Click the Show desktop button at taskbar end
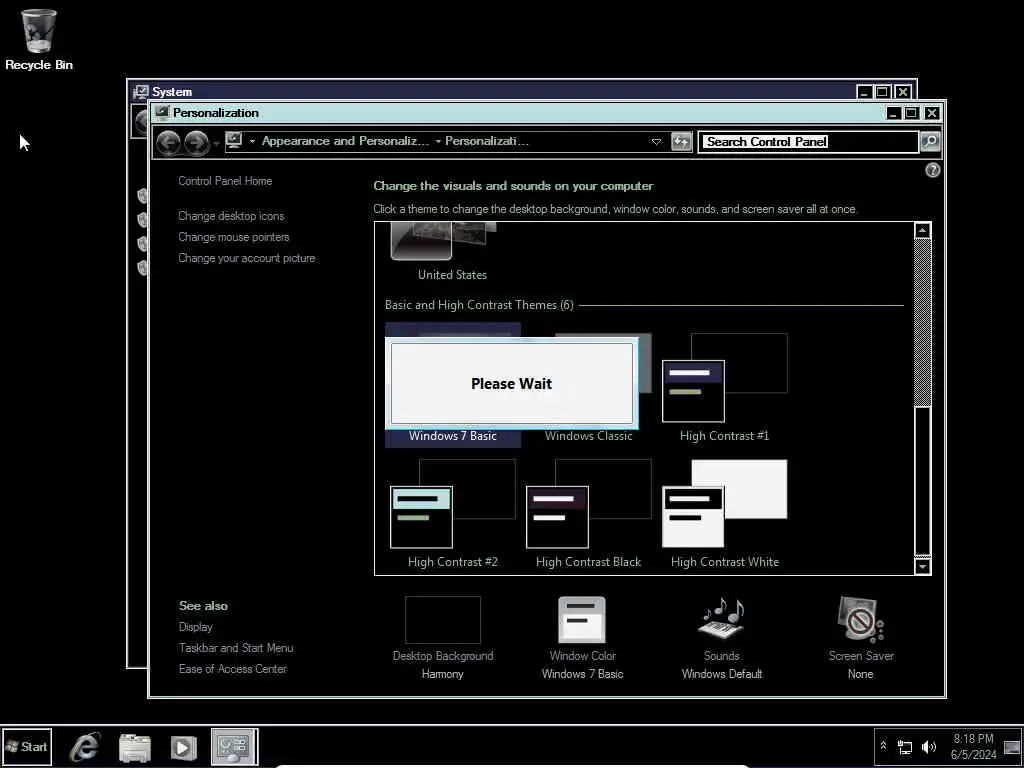 click(1012, 746)
